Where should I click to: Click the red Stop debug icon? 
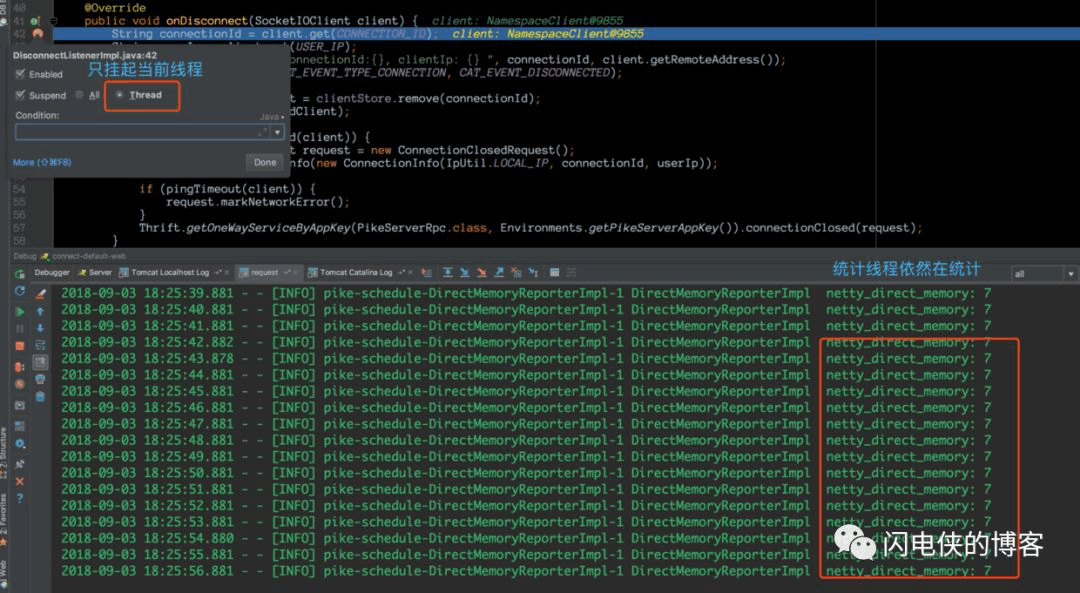tap(20, 346)
